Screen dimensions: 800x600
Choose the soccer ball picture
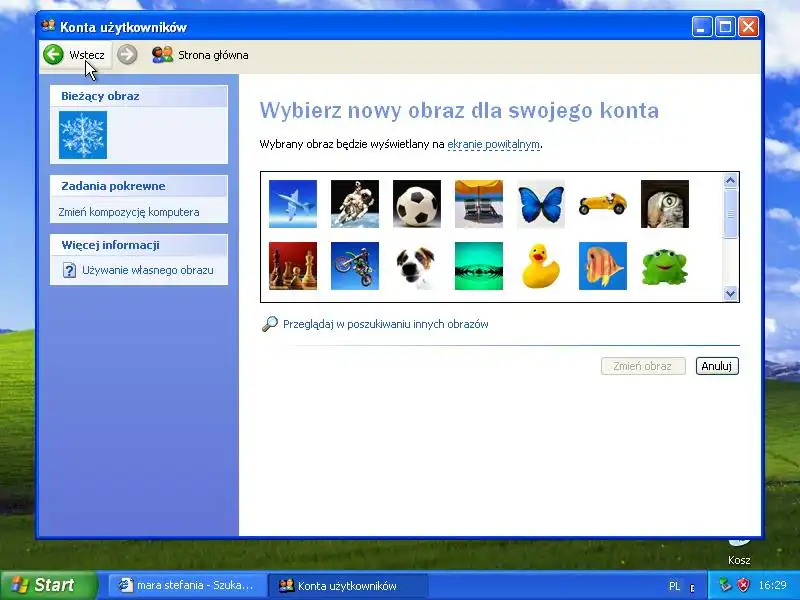(417, 204)
